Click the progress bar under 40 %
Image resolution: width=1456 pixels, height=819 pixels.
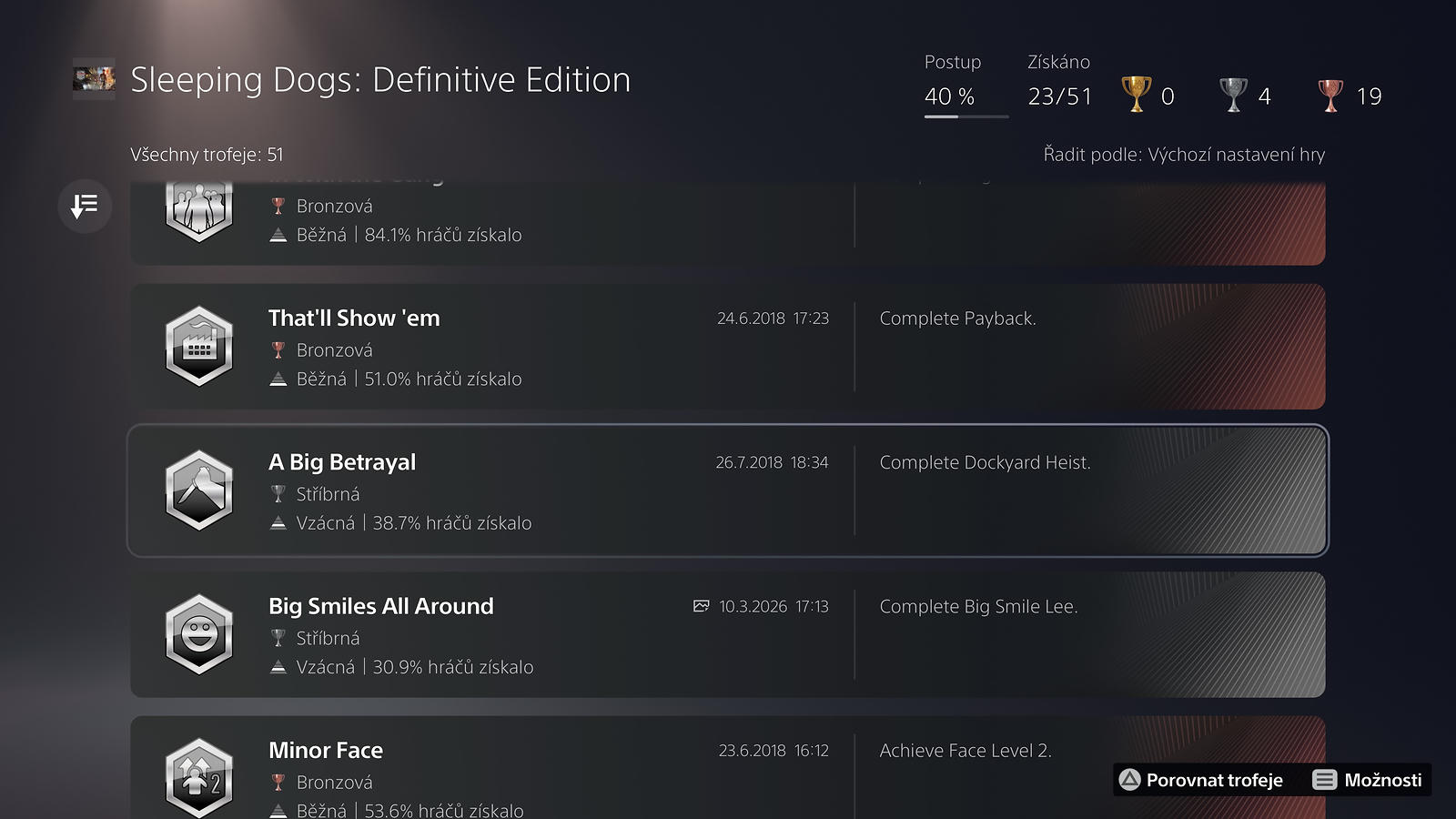966,116
